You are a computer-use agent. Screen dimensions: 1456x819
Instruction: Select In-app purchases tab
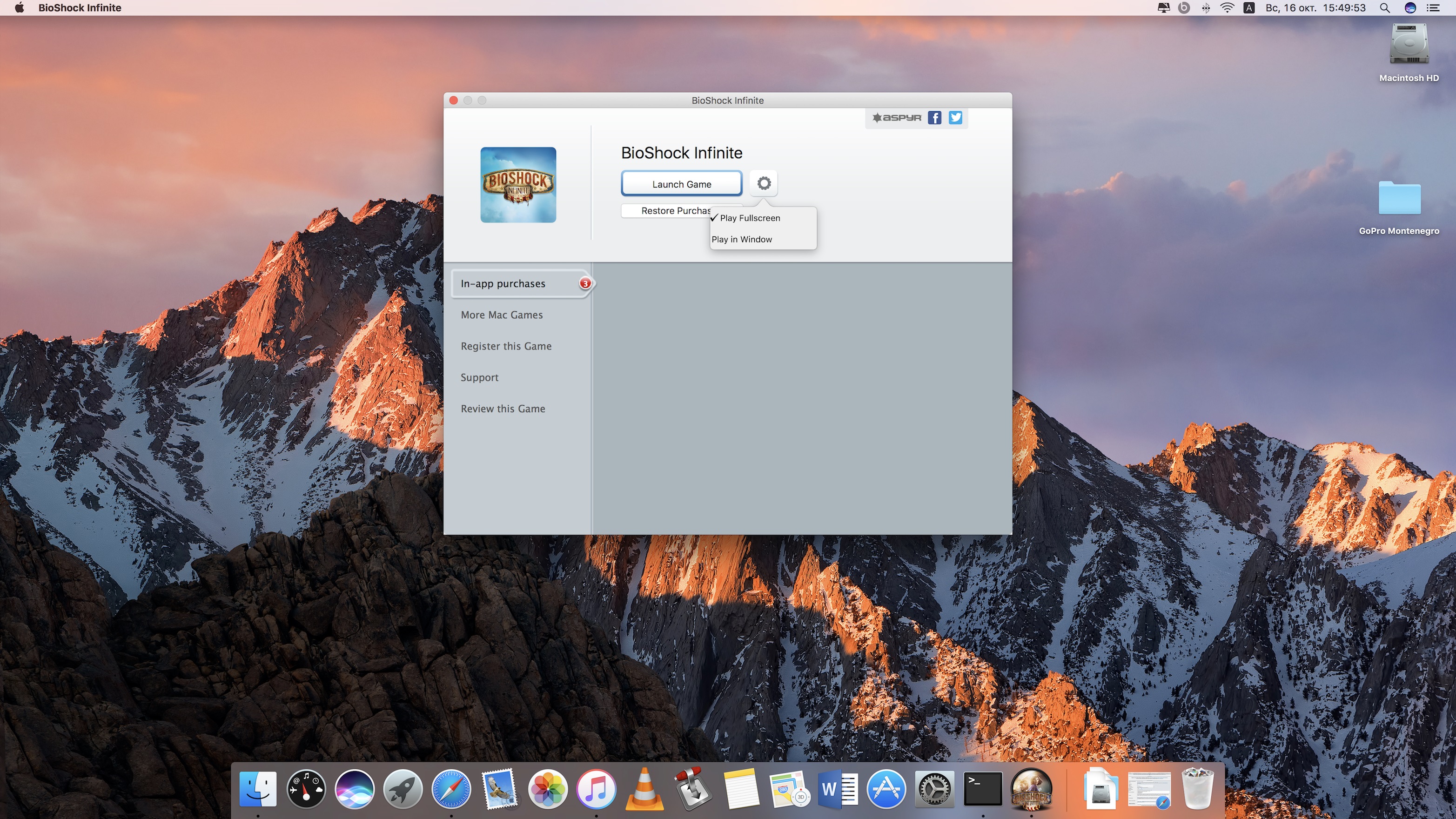pos(503,284)
